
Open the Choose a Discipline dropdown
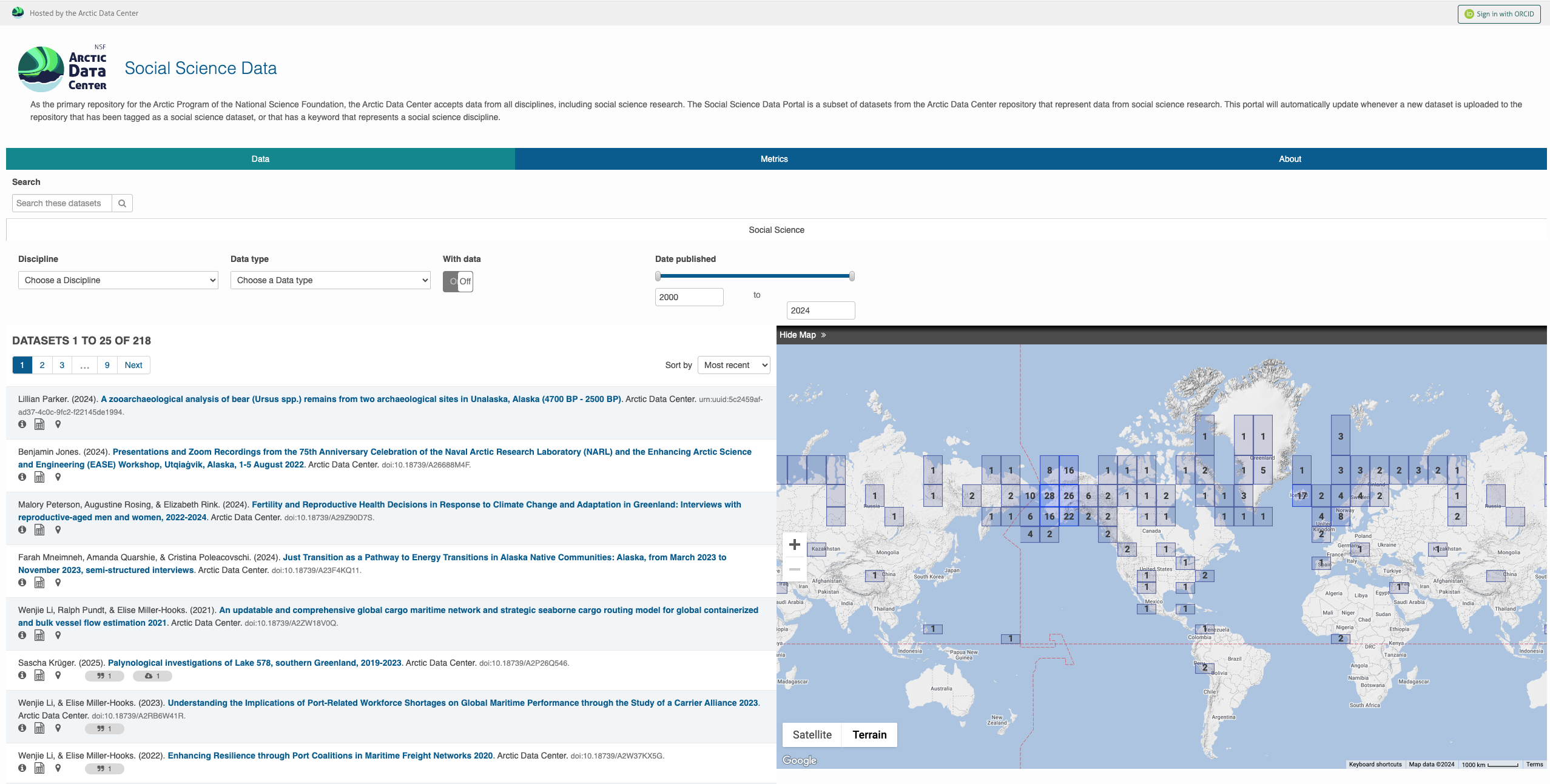pos(118,280)
